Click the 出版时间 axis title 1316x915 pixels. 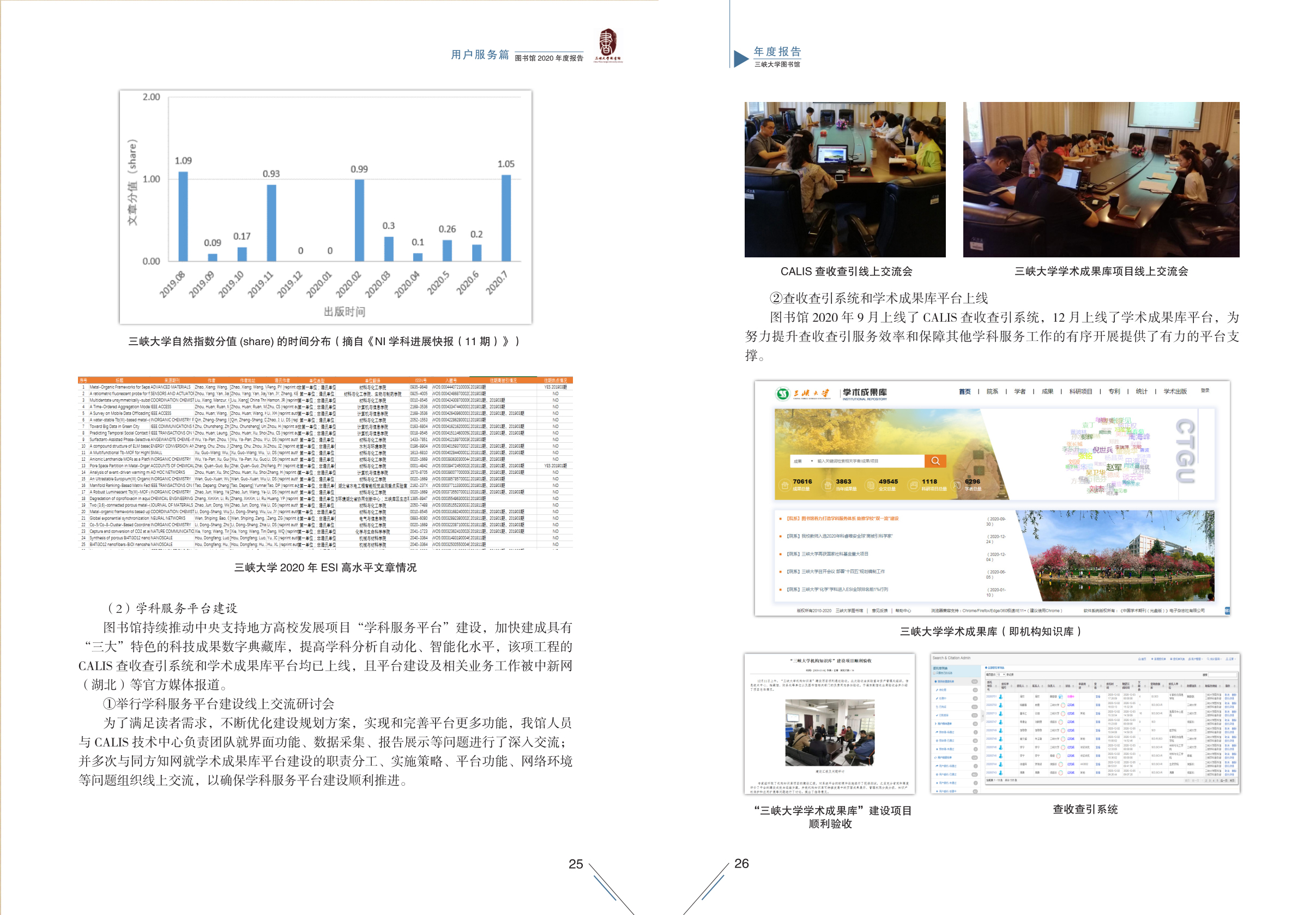pyautogui.click(x=345, y=311)
